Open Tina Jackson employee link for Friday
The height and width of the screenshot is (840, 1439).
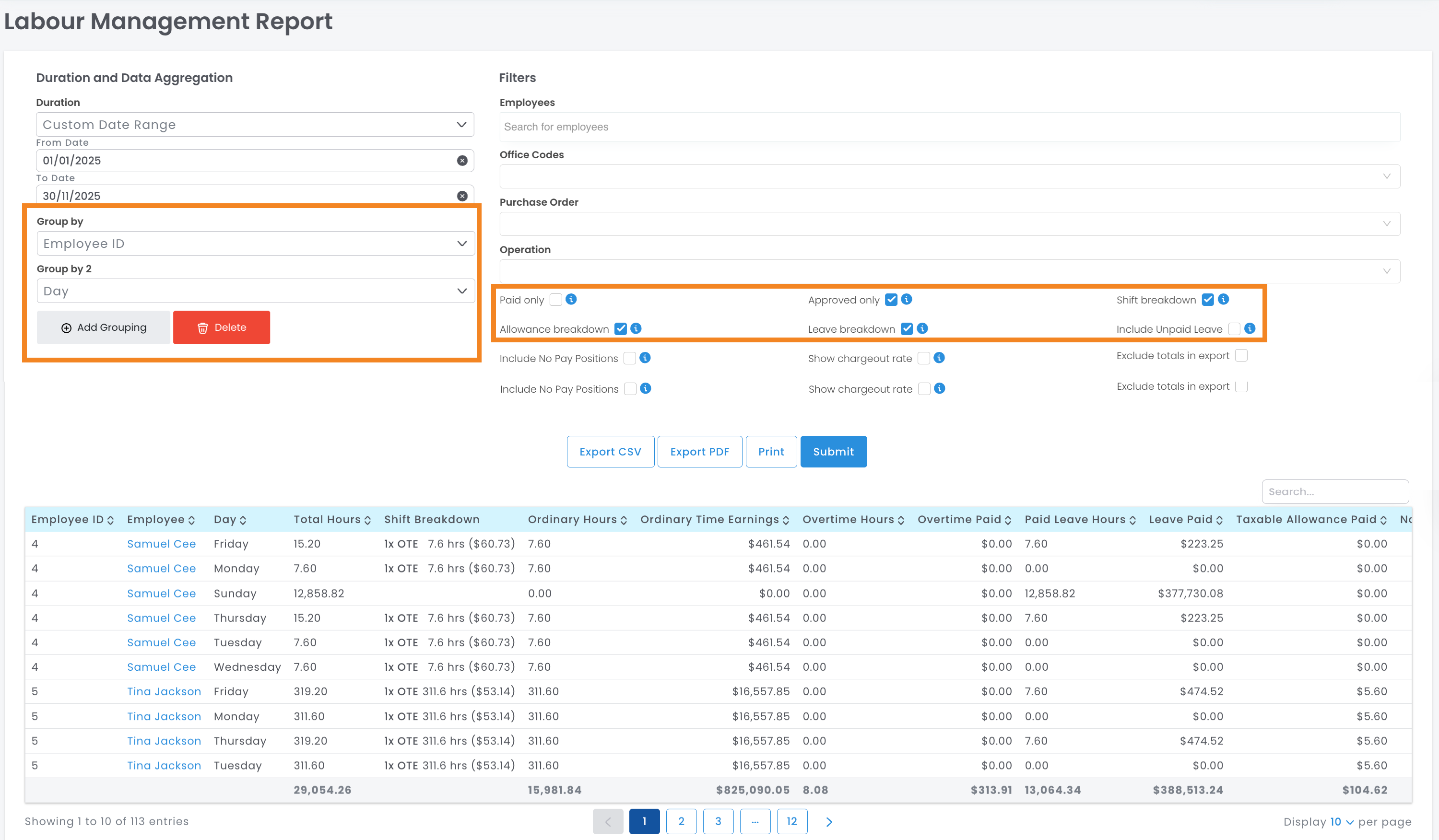tap(164, 691)
